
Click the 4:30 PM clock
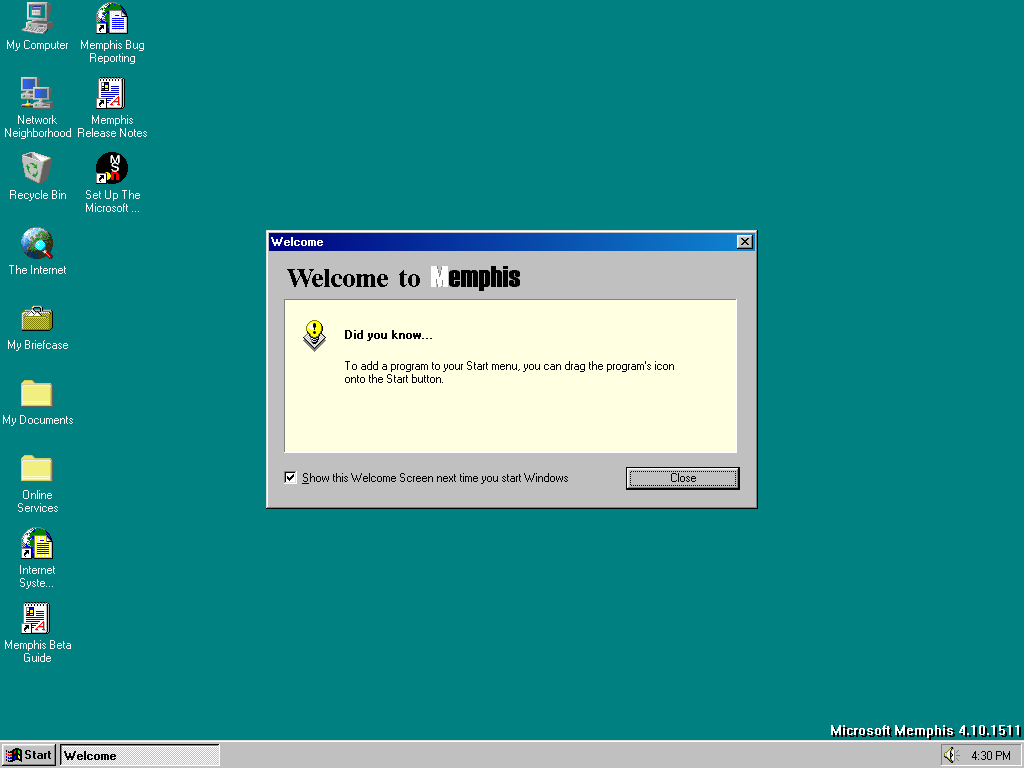[x=991, y=756]
